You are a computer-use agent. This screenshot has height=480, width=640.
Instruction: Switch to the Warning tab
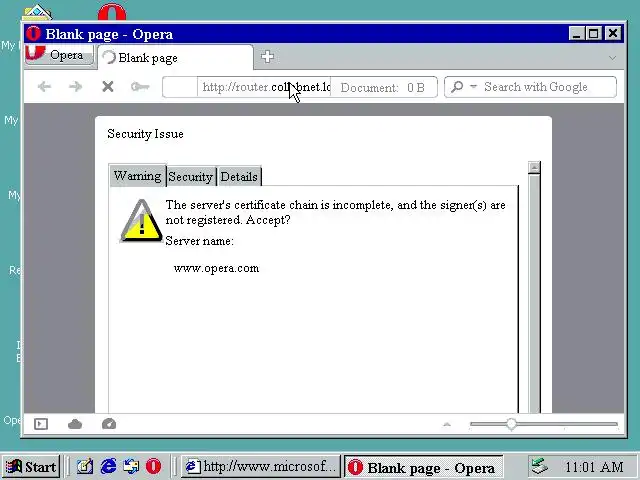click(x=138, y=176)
